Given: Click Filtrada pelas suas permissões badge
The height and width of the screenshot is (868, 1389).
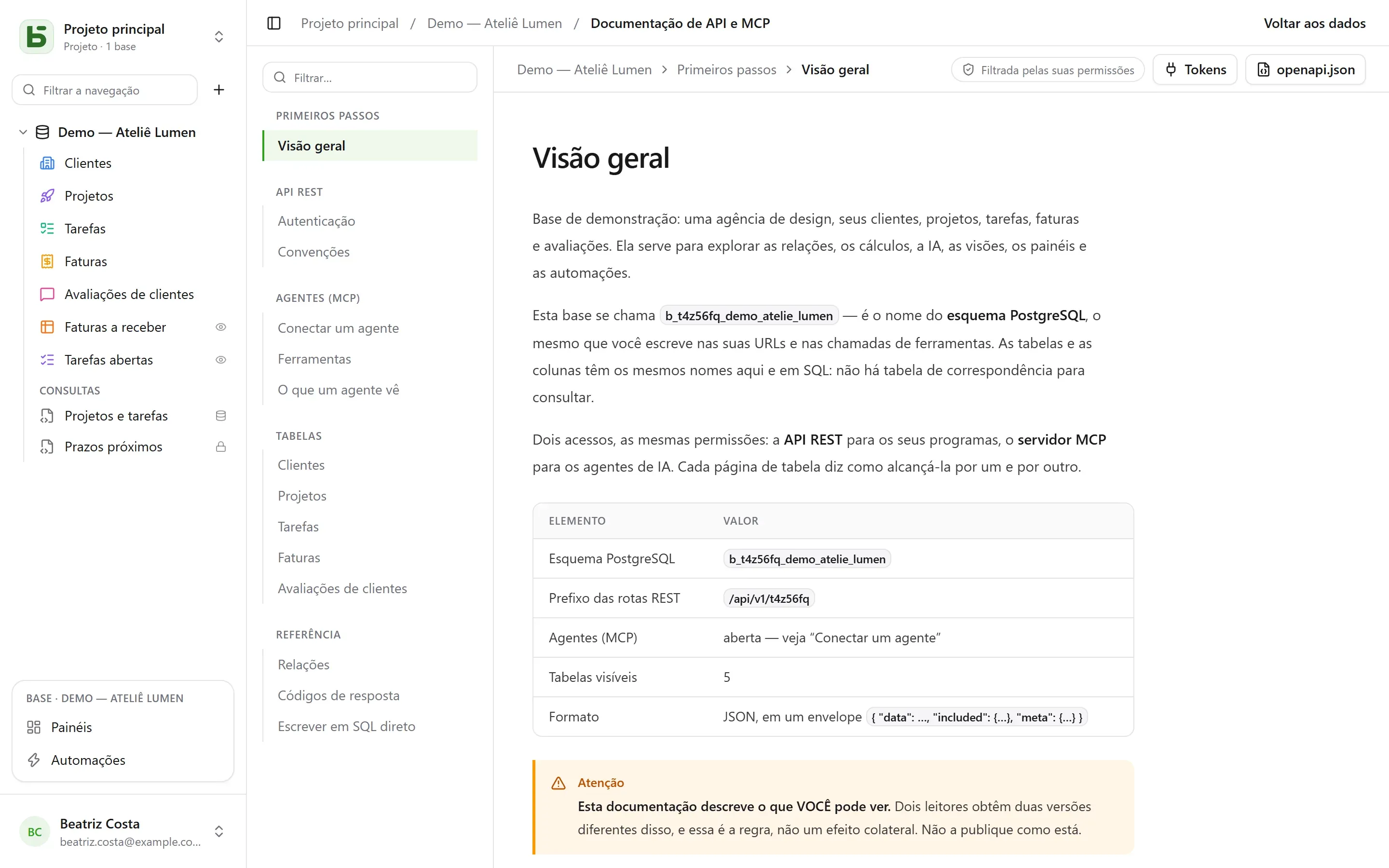Looking at the screenshot, I should pos(1048,69).
